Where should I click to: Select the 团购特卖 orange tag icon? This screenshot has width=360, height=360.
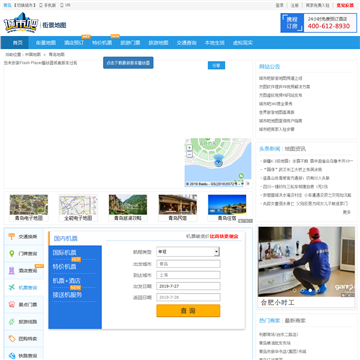[12, 339]
